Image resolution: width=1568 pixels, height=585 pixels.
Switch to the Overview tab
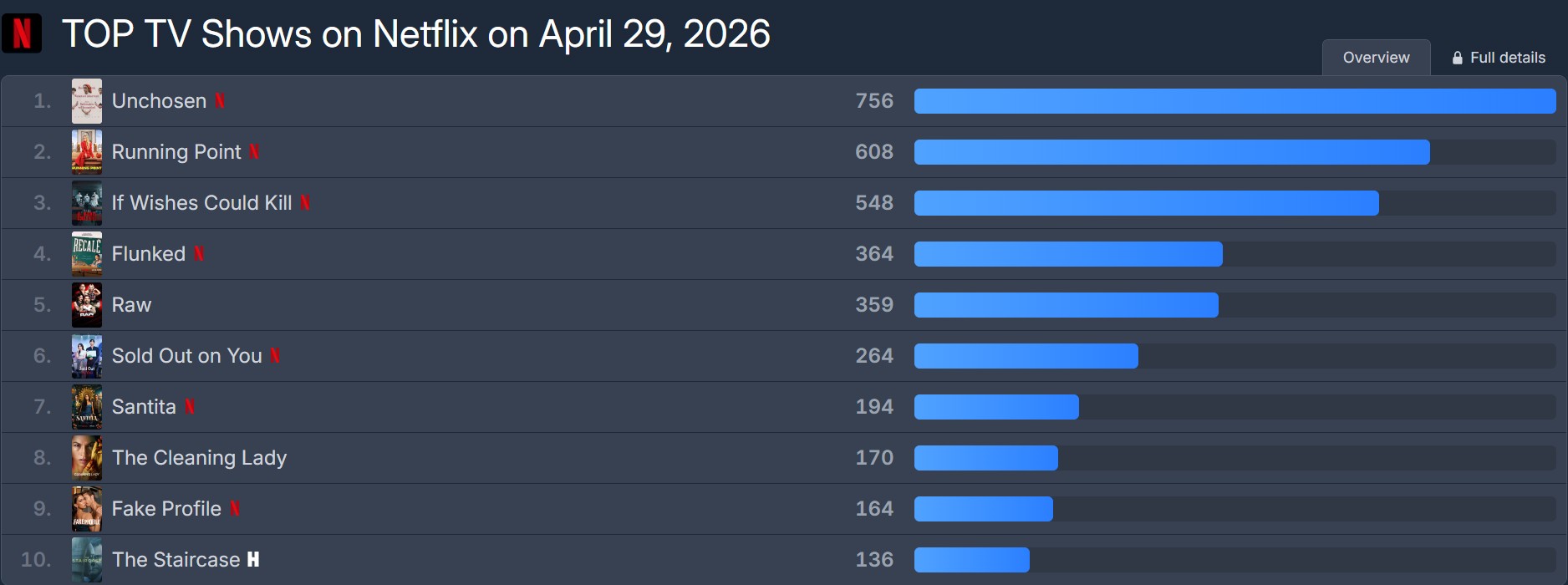pos(1376,58)
